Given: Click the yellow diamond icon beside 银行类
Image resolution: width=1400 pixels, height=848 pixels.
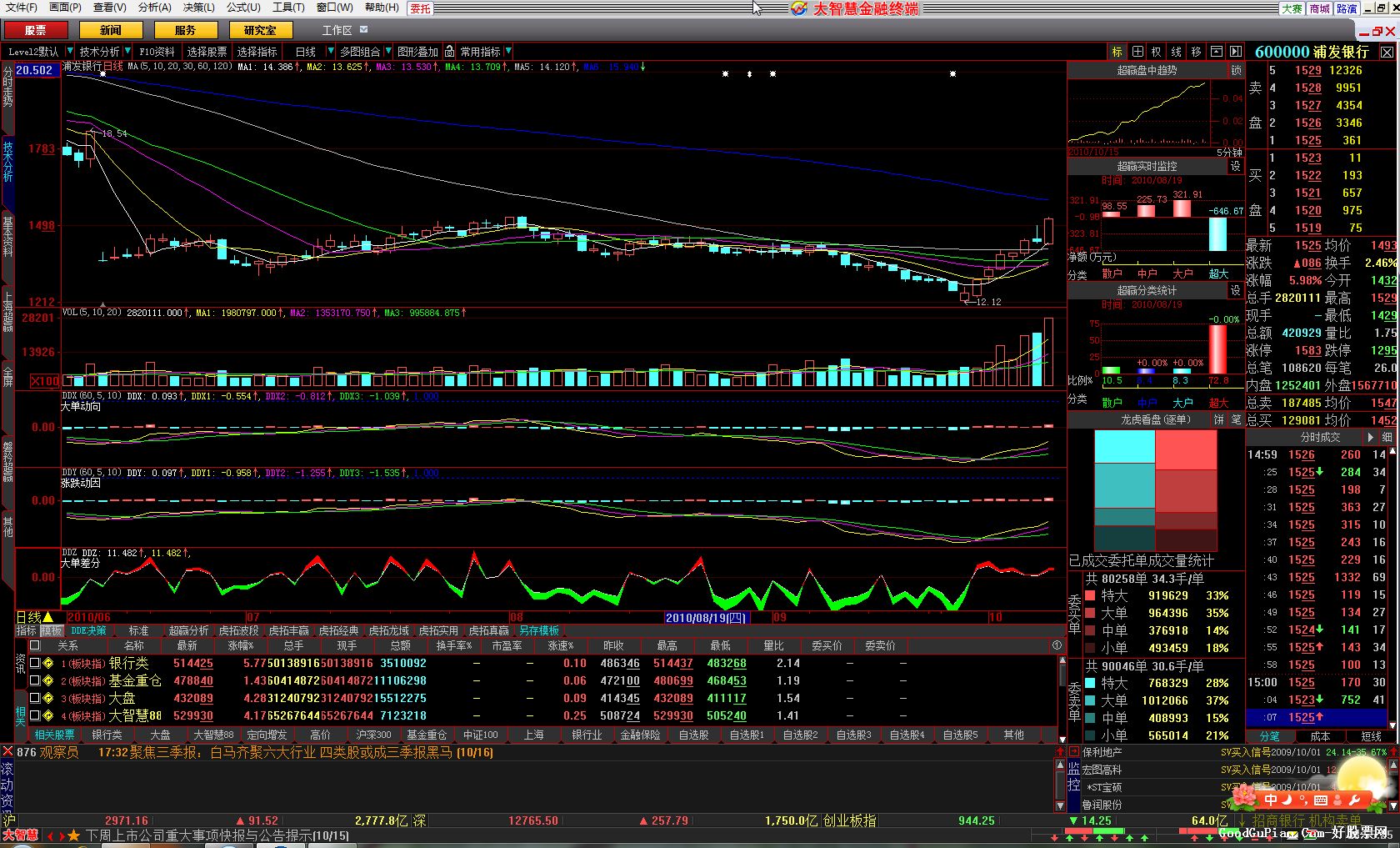Looking at the screenshot, I should point(48,664).
